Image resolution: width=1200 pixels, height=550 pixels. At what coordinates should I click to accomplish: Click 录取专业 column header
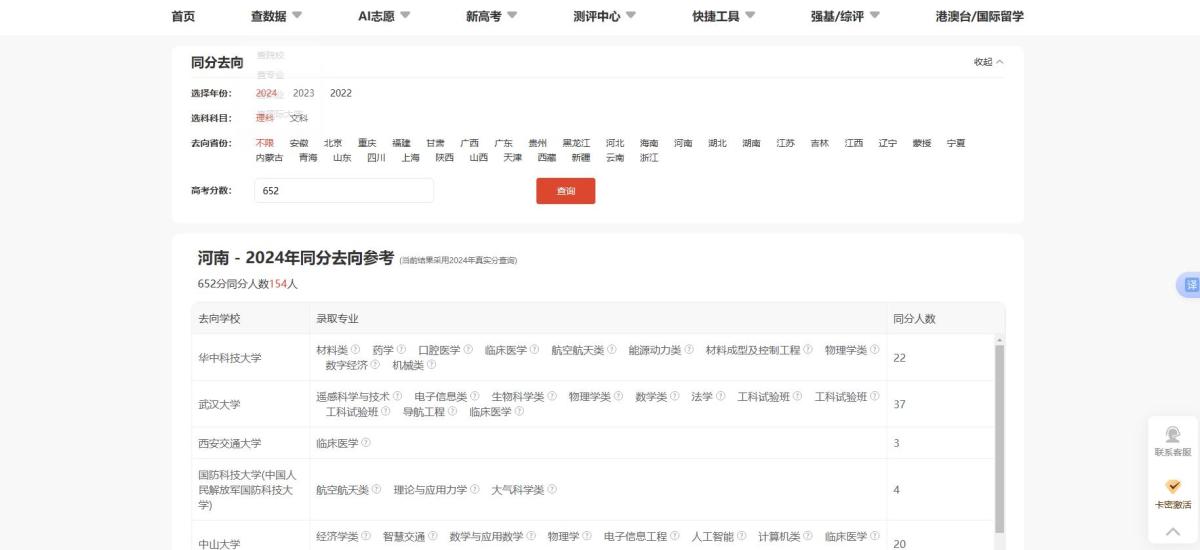[x=337, y=318]
